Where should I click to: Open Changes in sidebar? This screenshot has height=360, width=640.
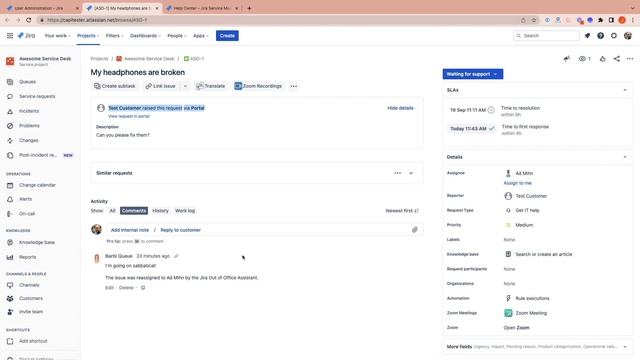click(29, 140)
